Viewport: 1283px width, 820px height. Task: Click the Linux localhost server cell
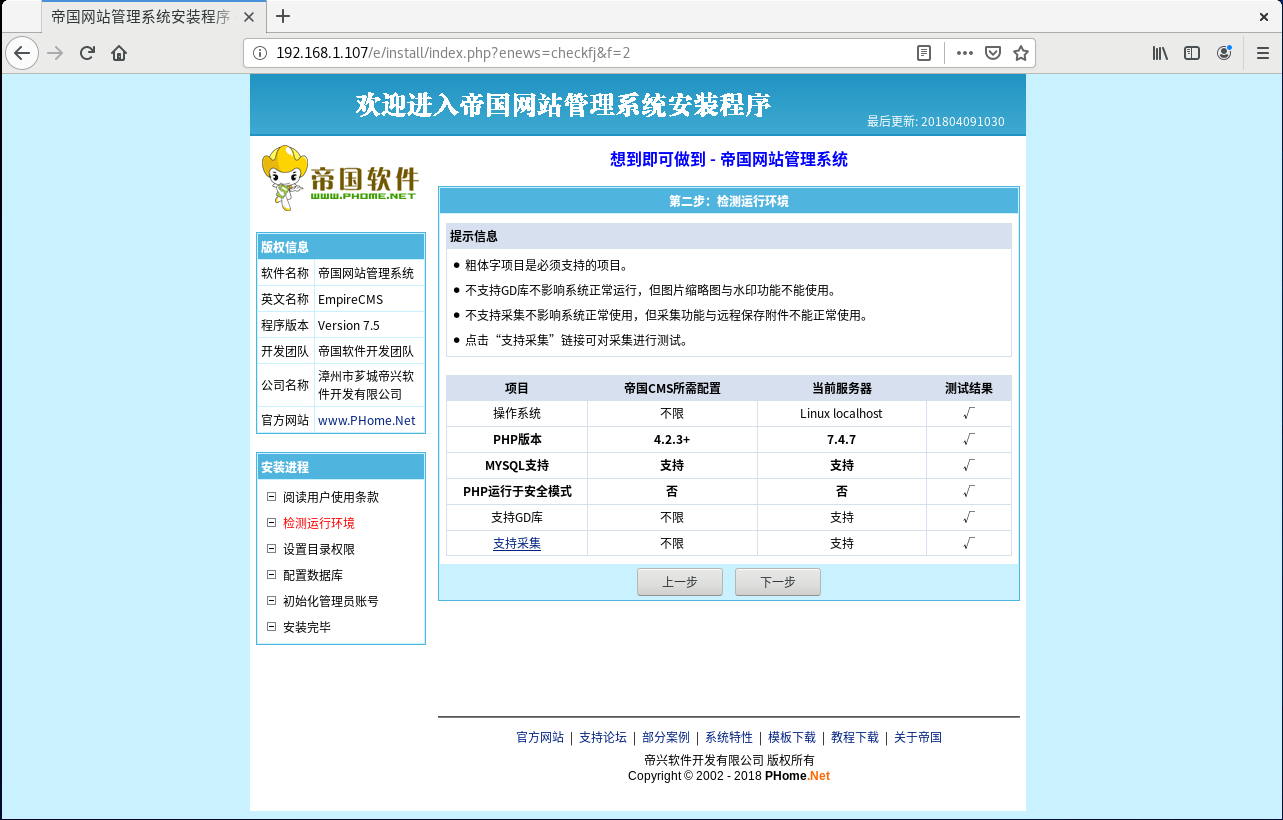click(x=841, y=413)
